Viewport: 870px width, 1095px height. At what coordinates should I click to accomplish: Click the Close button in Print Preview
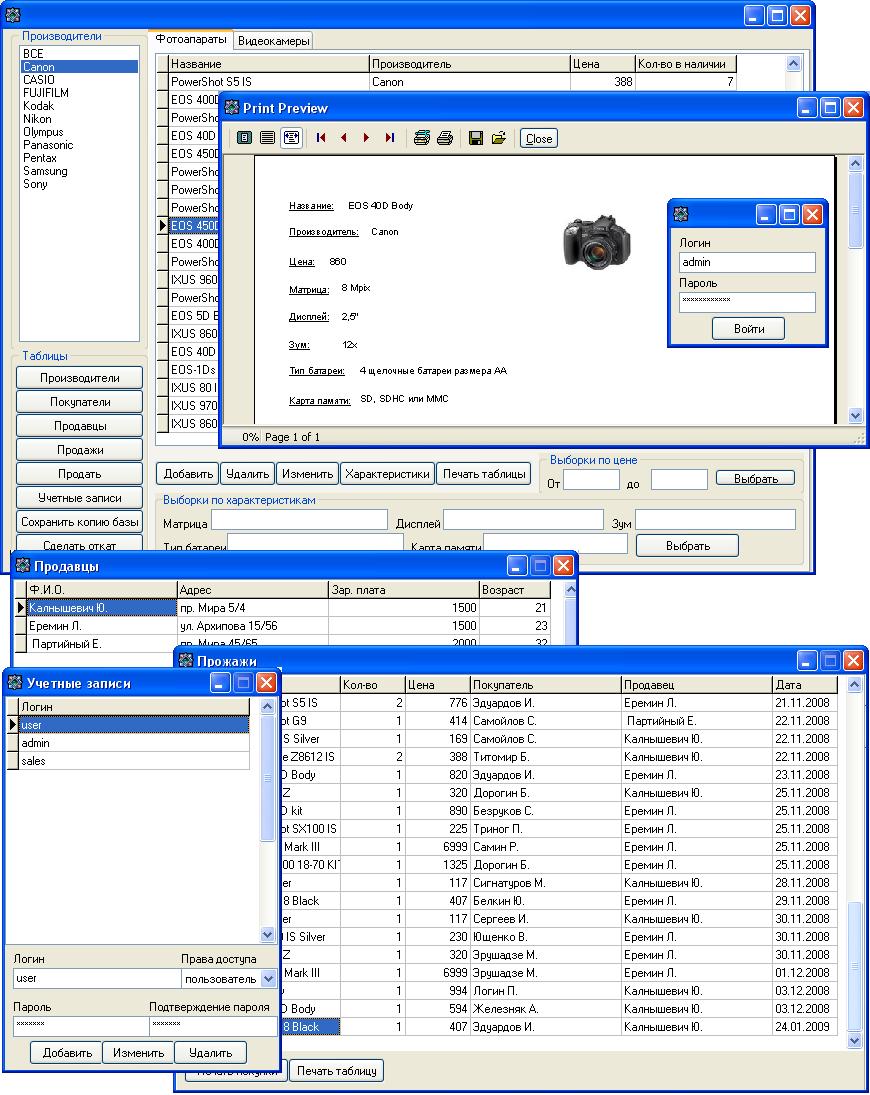538,138
